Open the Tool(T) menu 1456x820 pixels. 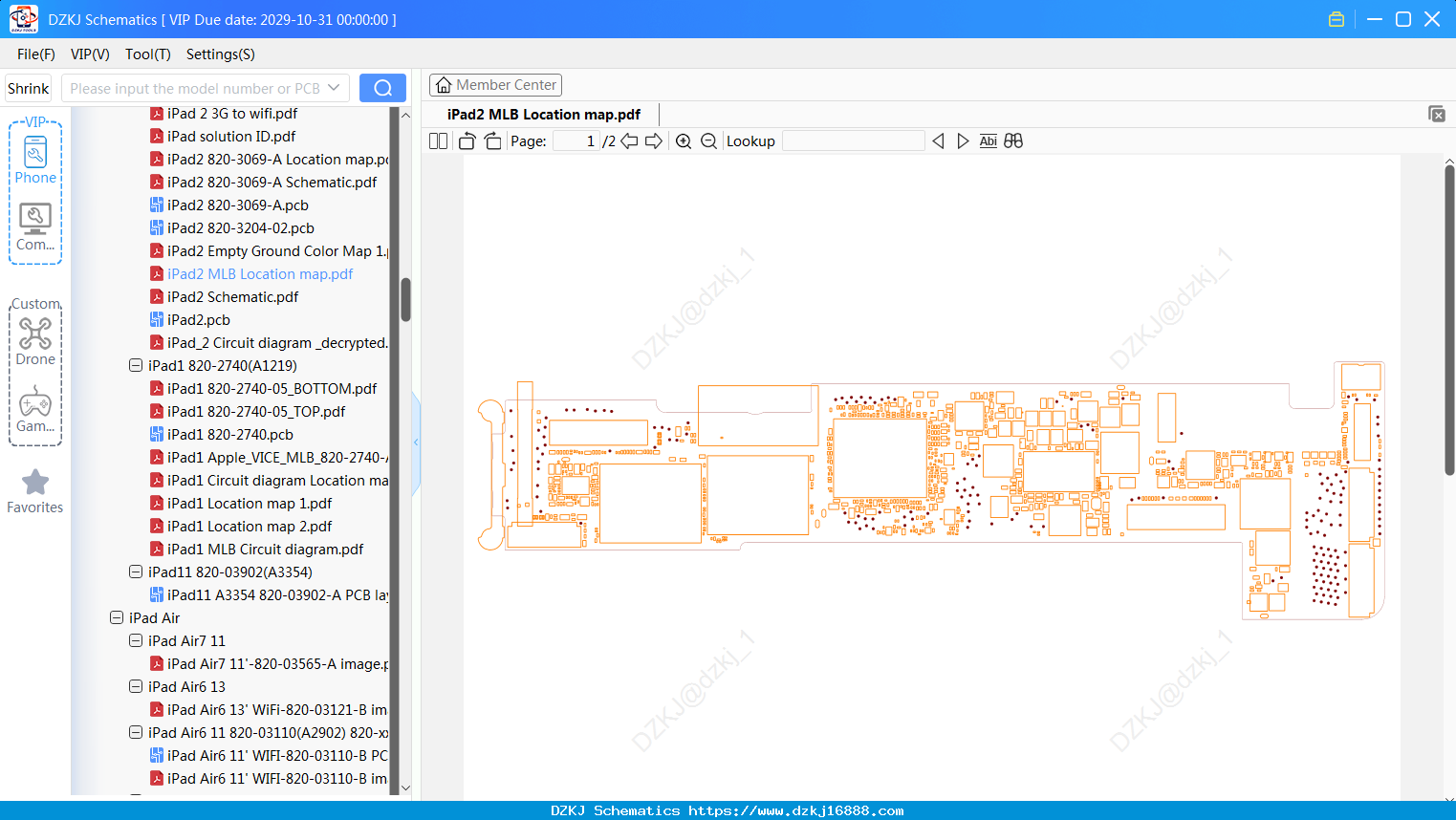click(148, 54)
